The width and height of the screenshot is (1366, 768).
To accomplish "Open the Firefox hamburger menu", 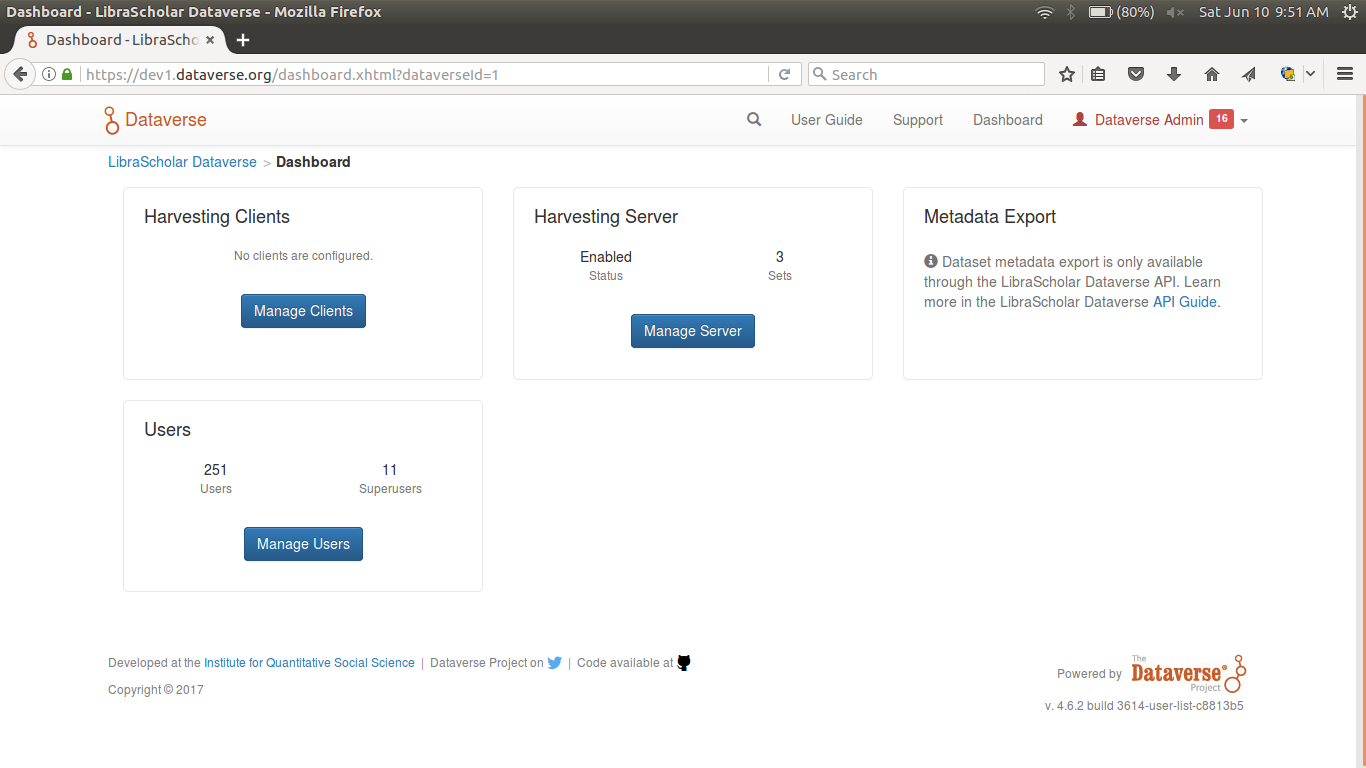I will tap(1345, 74).
